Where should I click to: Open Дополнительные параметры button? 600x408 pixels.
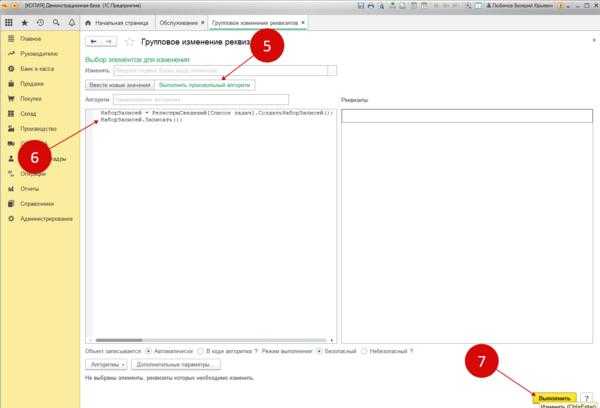pos(176,365)
